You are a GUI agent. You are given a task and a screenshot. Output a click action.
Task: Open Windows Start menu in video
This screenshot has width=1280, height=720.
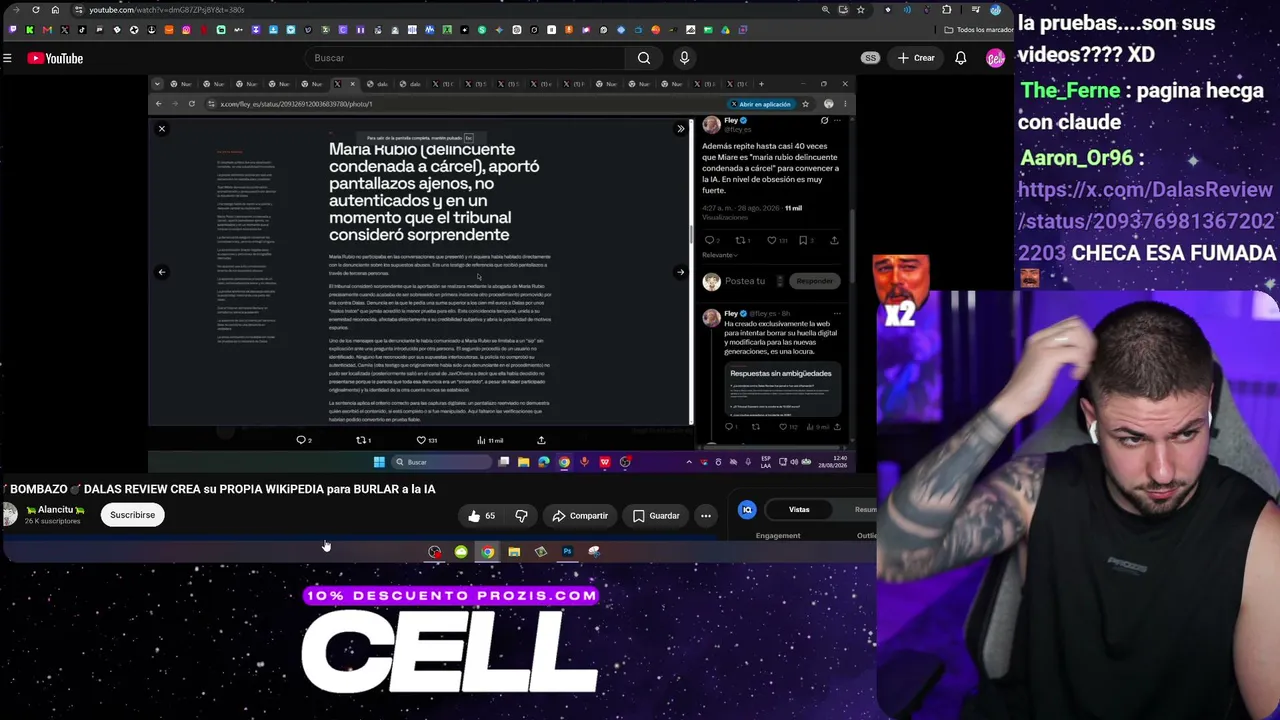point(379,462)
